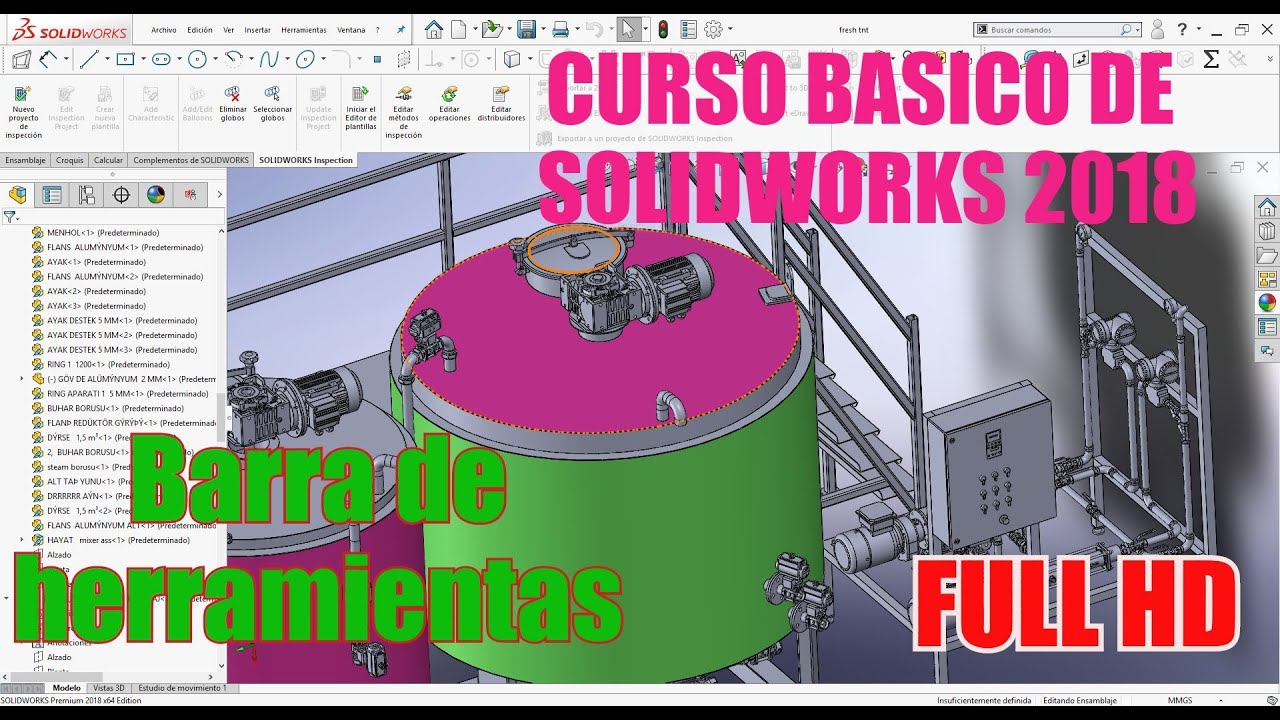1280x720 pixels.
Task: Open the Herramientas menu
Action: [x=304, y=30]
